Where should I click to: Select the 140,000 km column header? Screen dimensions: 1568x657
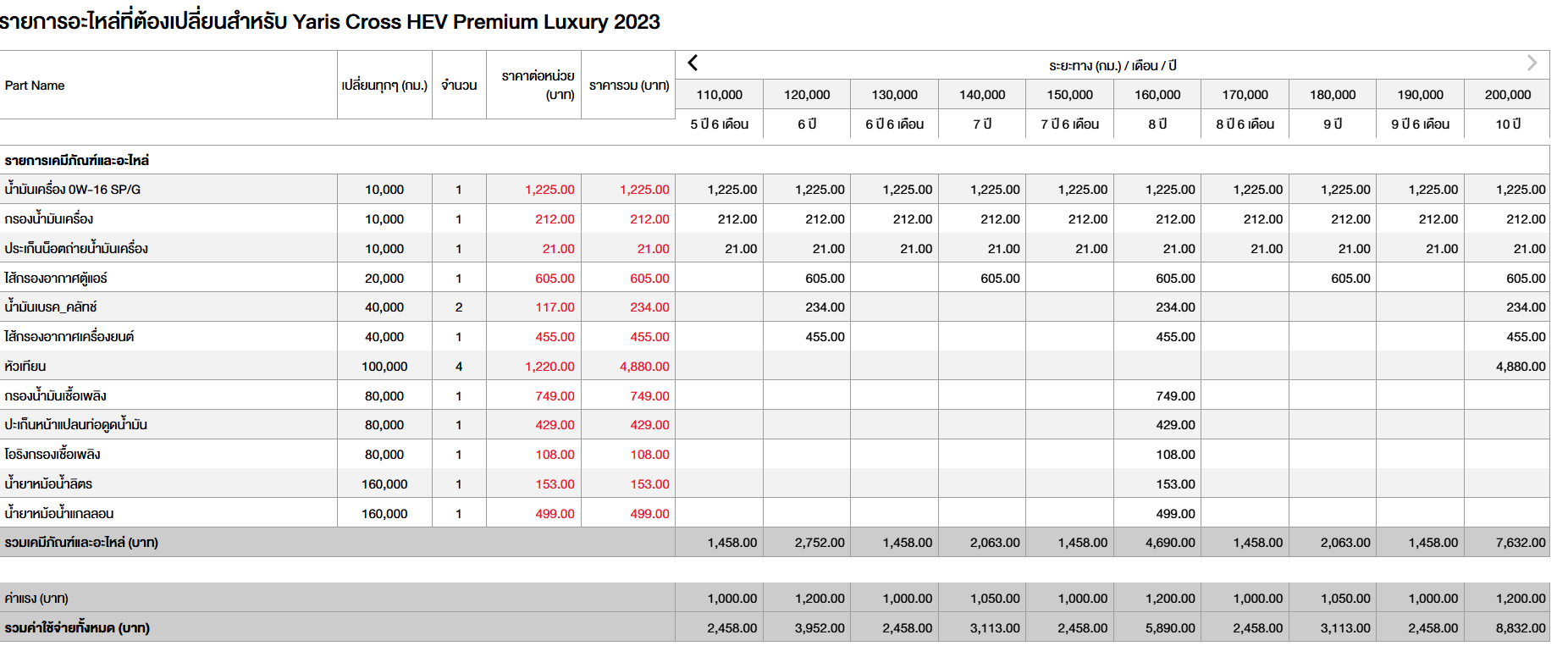coord(982,95)
